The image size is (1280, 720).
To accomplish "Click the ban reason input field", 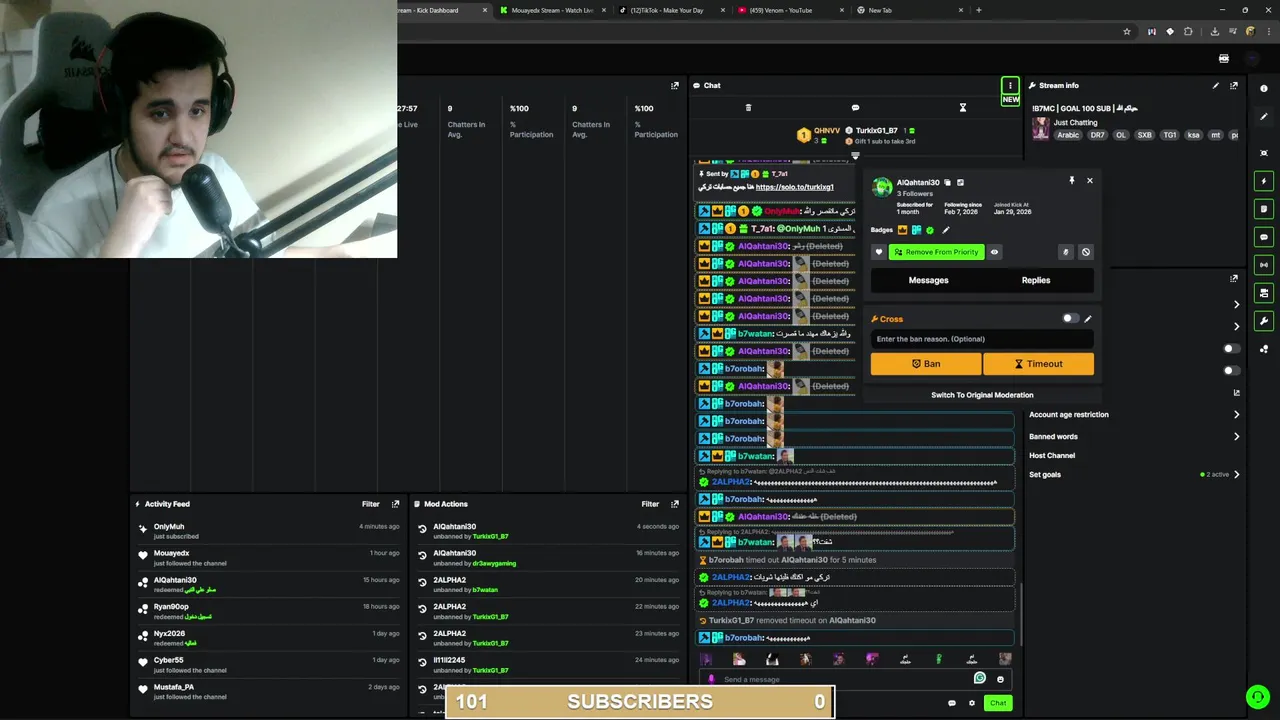I will pyautogui.click(x=982, y=339).
